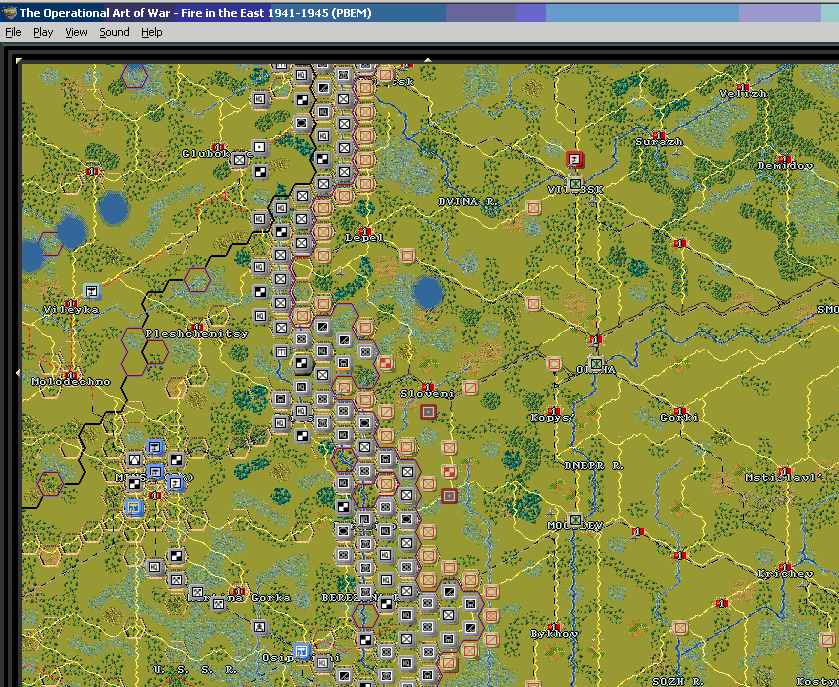Click the Demidov town label
The width and height of the screenshot is (839, 687).
[x=785, y=166]
